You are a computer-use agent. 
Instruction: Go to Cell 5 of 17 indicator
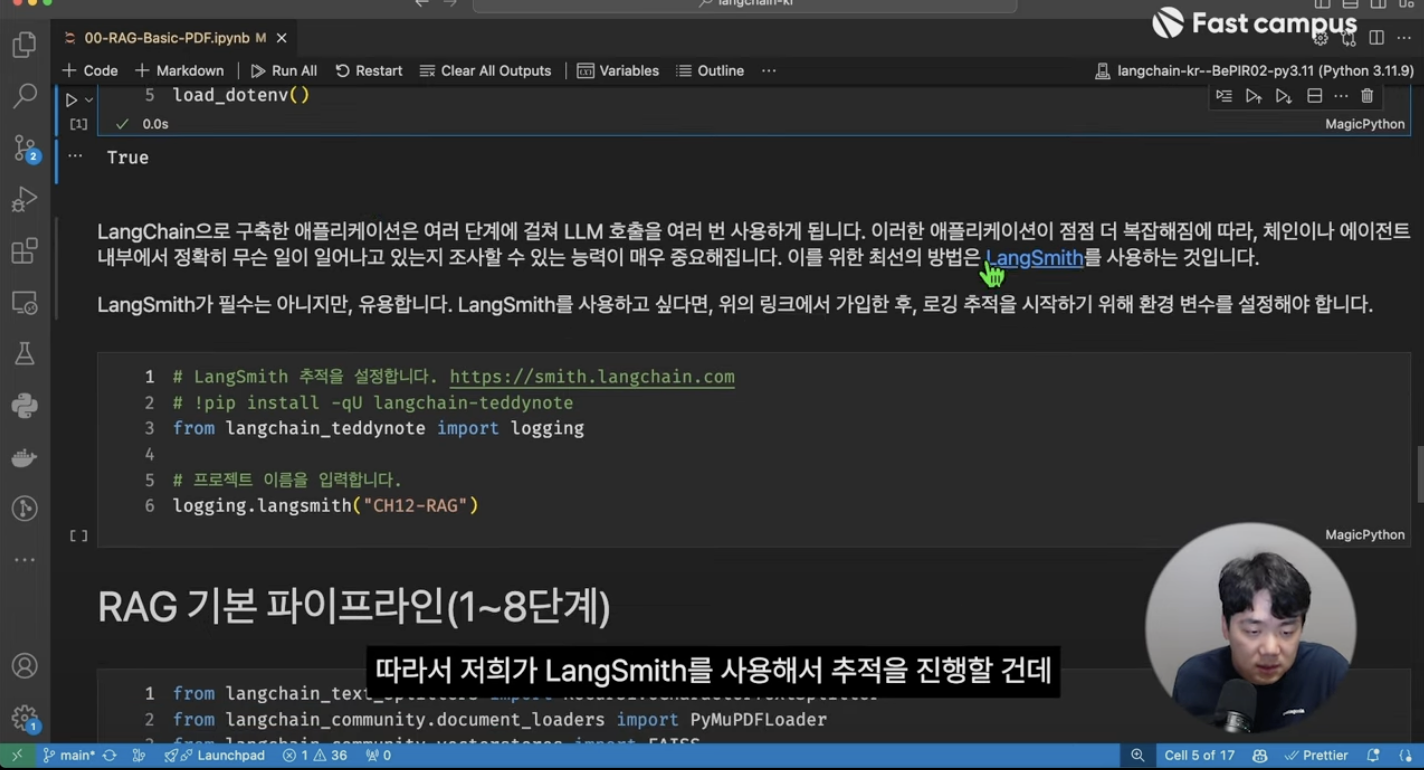[1199, 755]
